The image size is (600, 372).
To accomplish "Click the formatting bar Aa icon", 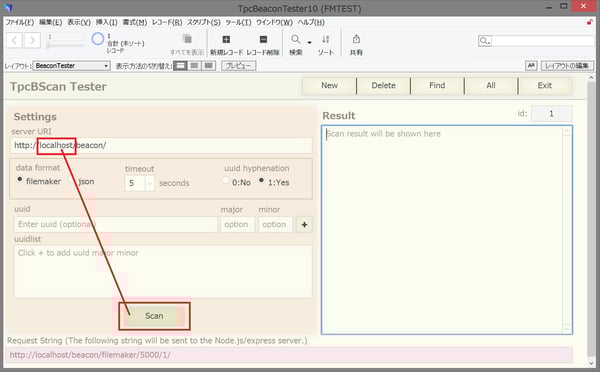I will (531, 66).
